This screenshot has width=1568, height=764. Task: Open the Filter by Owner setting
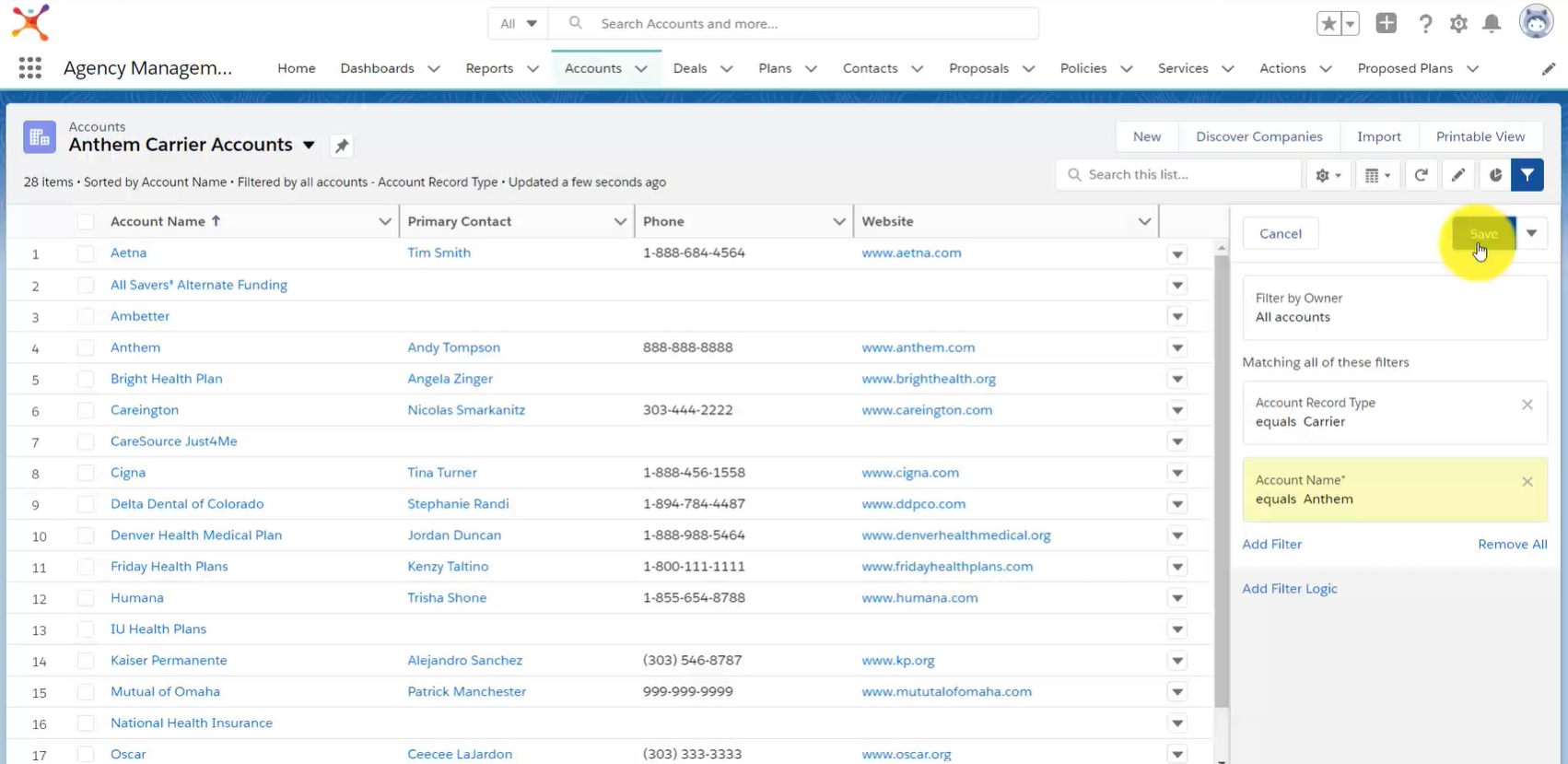click(x=1395, y=308)
